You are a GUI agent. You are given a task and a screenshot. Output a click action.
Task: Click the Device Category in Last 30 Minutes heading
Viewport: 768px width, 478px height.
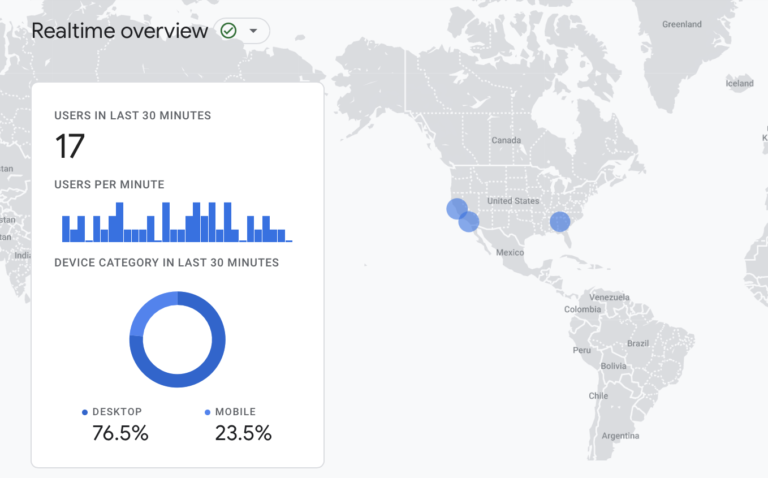coord(166,263)
